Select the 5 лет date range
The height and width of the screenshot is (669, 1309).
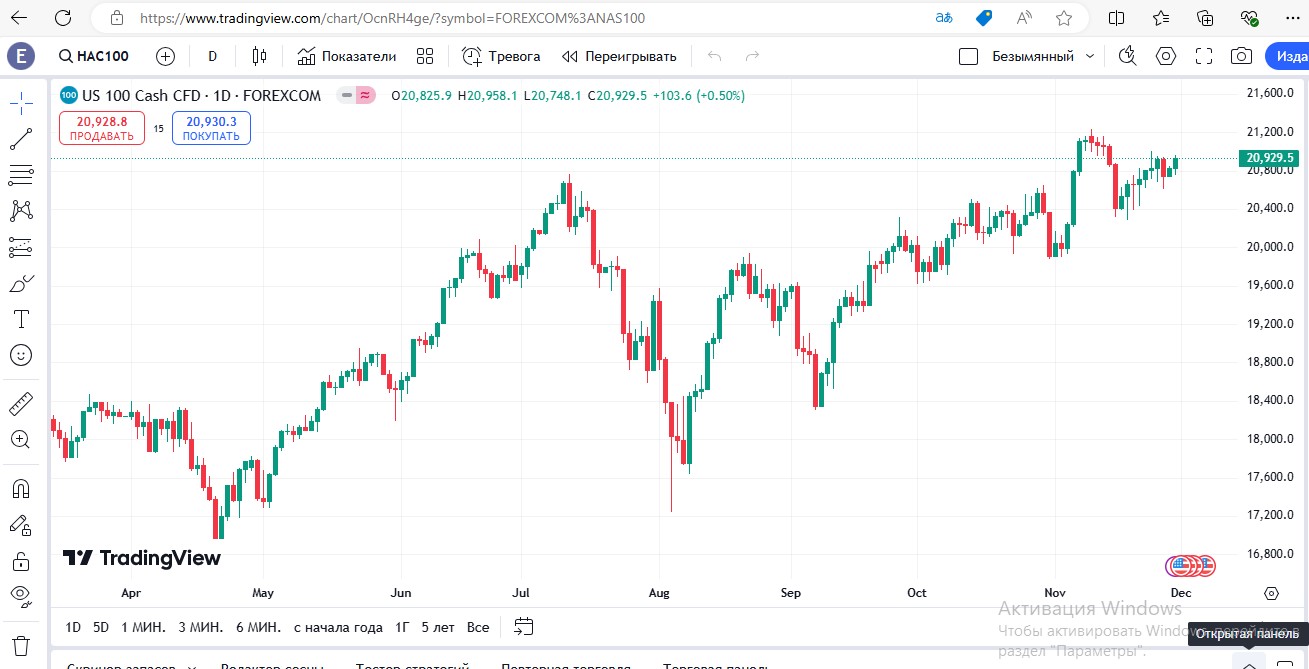(438, 627)
